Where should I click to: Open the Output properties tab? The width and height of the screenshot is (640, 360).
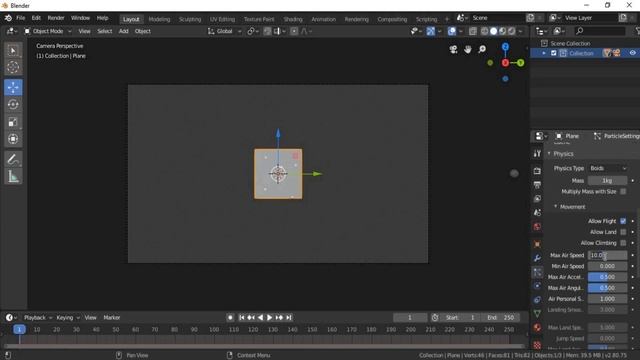(537, 185)
